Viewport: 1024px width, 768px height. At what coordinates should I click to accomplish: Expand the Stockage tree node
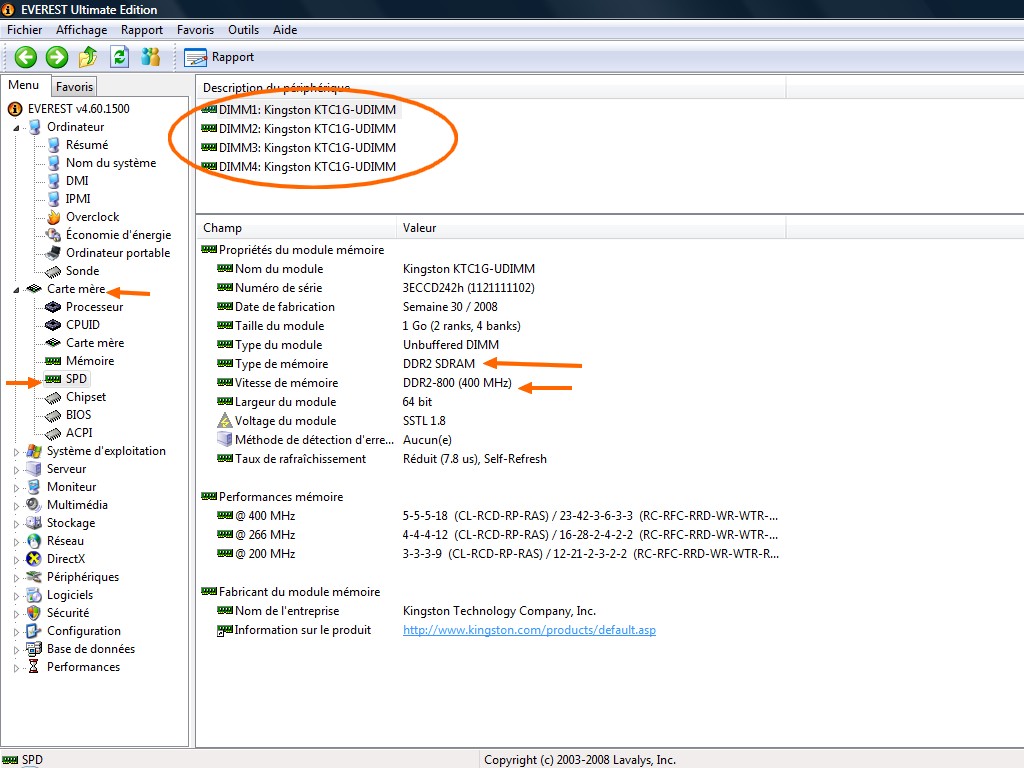[16, 524]
